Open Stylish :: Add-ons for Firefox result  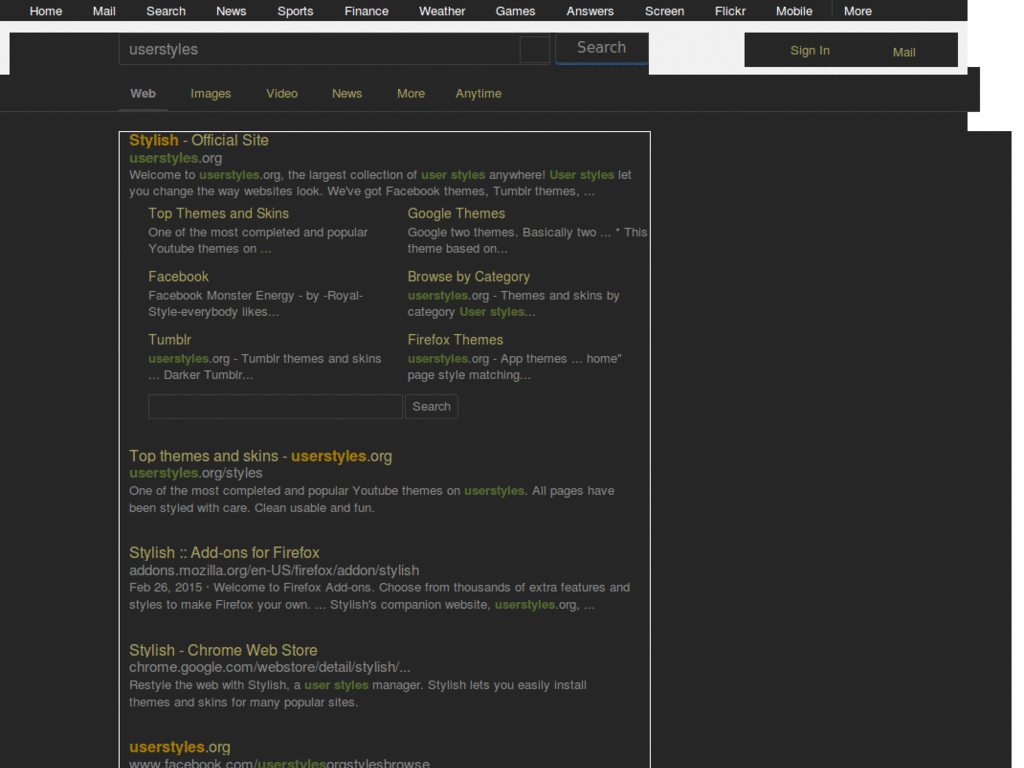click(224, 552)
